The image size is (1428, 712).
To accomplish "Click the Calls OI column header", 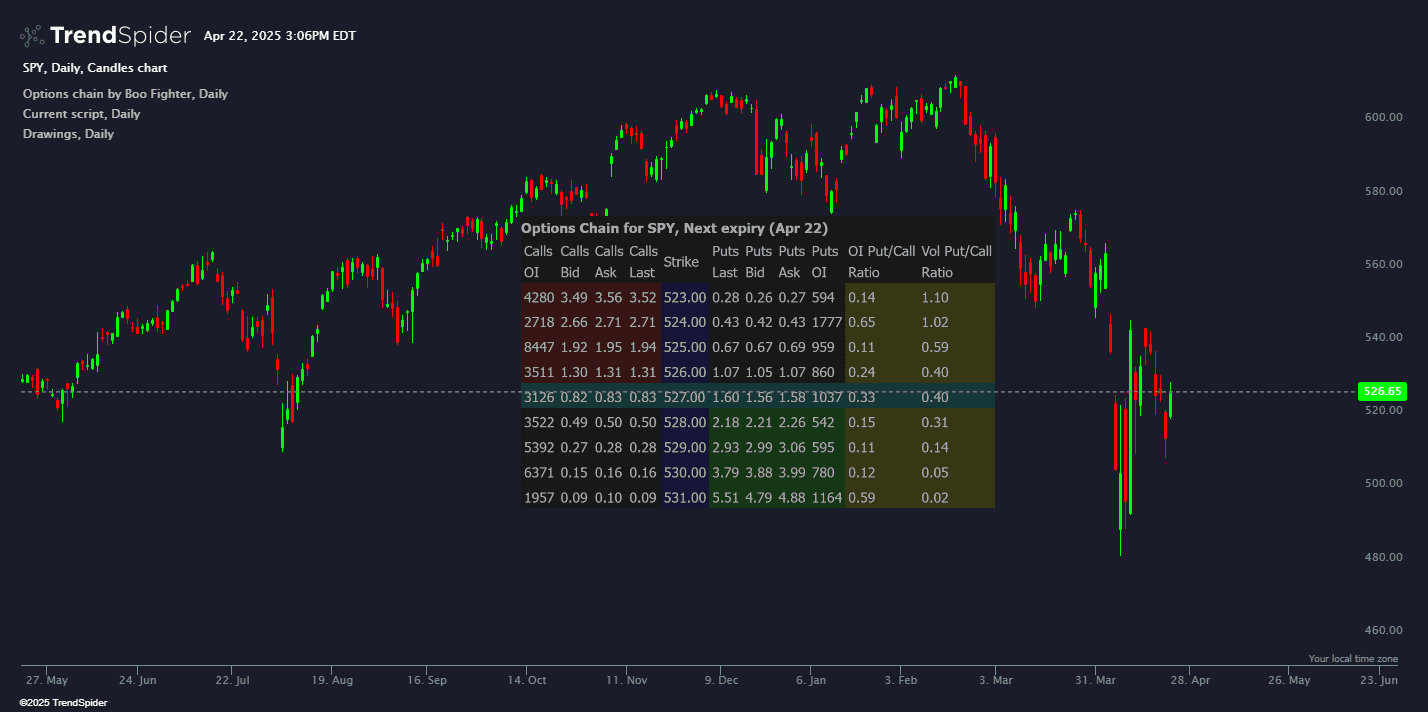I will click(538, 262).
